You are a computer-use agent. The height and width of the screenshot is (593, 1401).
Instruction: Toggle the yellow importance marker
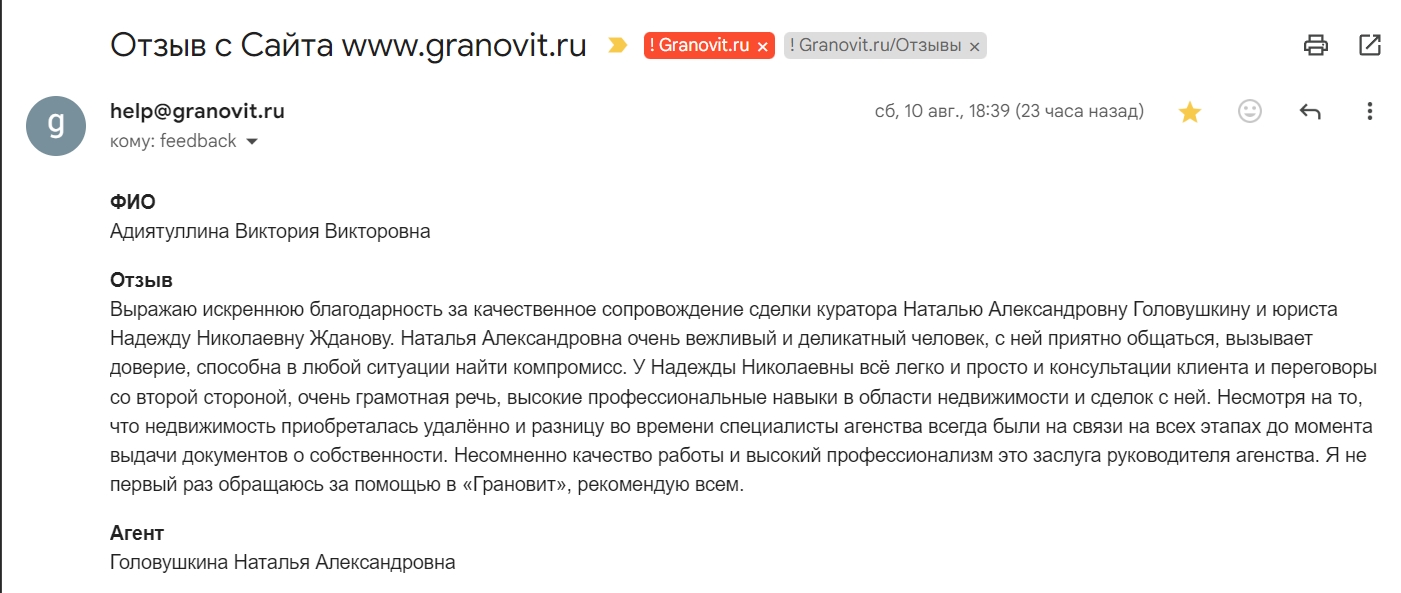[618, 45]
